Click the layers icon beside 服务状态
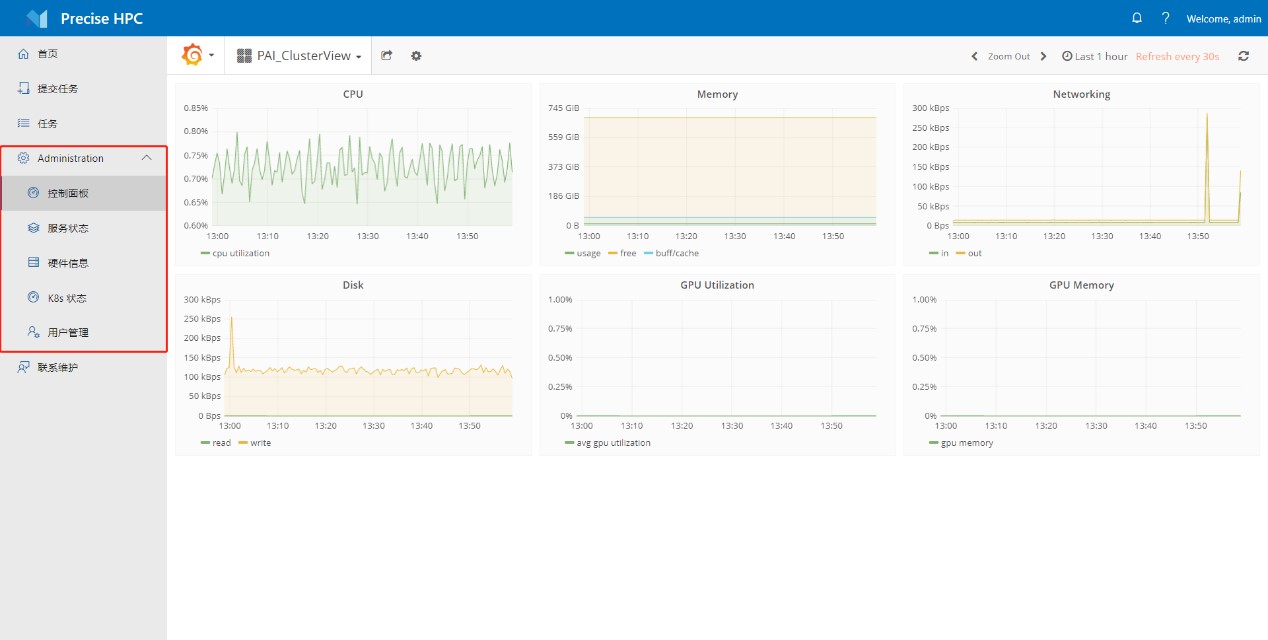The height and width of the screenshot is (640, 1268). [x=34, y=228]
